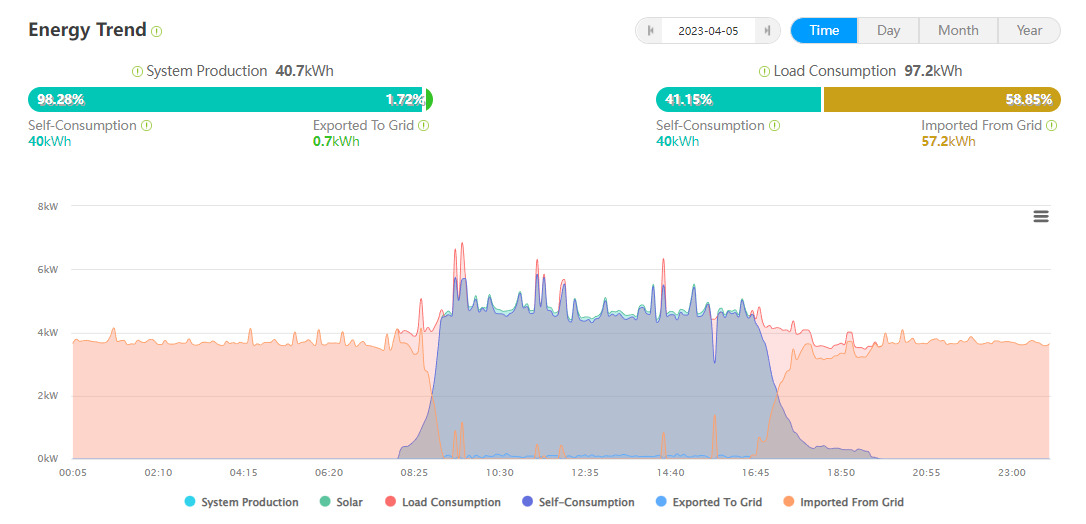
Task: Switch to the Year tab
Action: pos(1029,30)
